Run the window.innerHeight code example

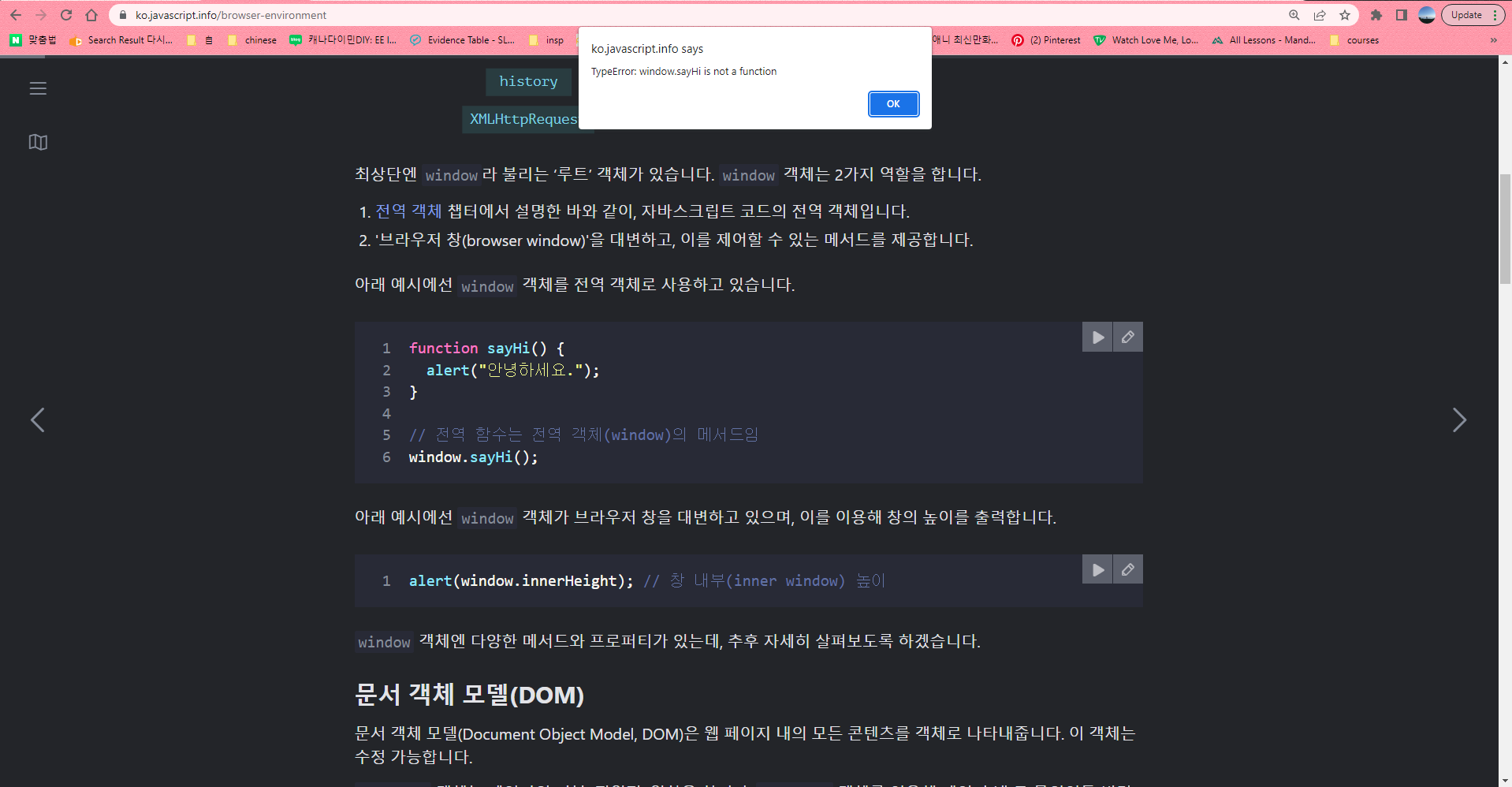click(1097, 569)
